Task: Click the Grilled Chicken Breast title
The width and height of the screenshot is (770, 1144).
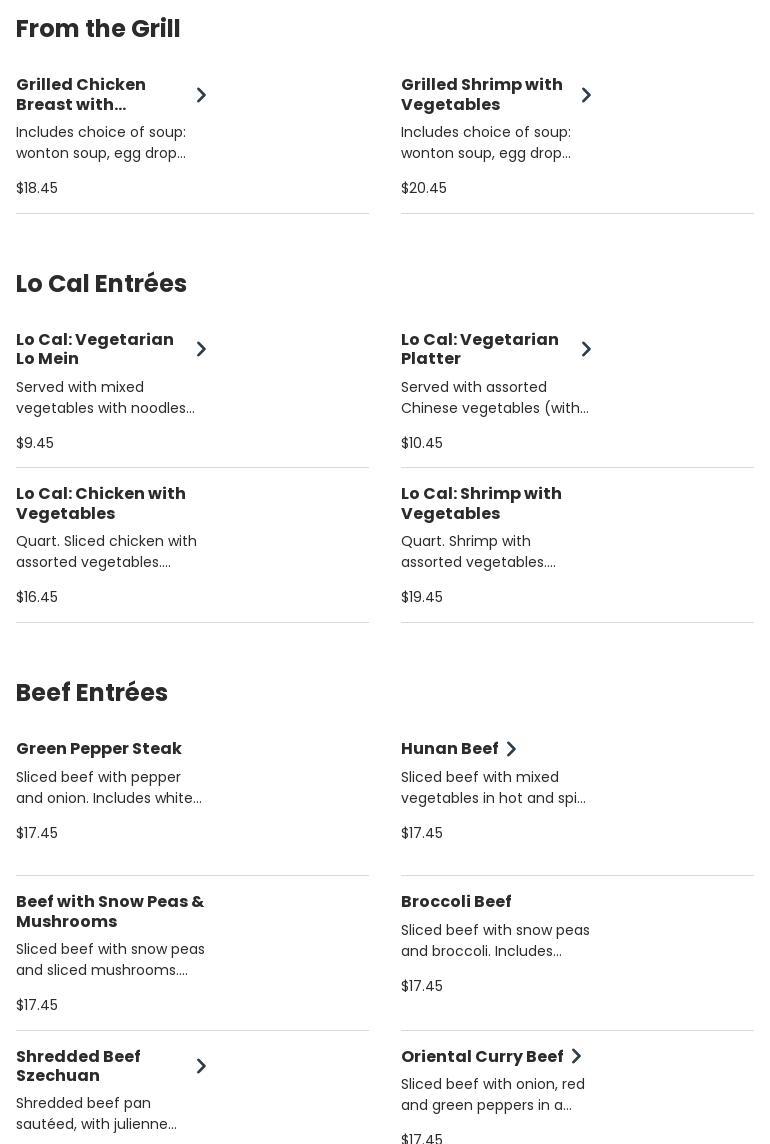Action: tap(81, 94)
